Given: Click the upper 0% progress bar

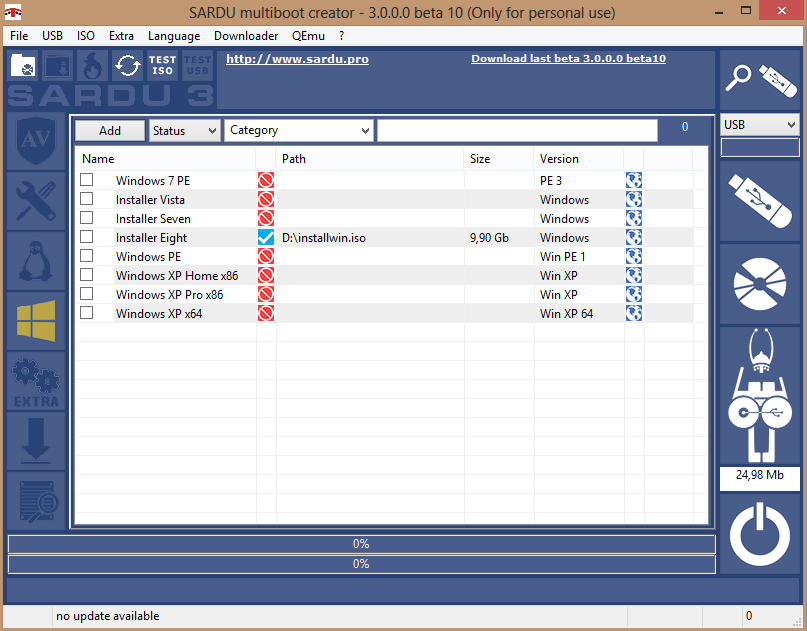Looking at the screenshot, I should pos(361,544).
